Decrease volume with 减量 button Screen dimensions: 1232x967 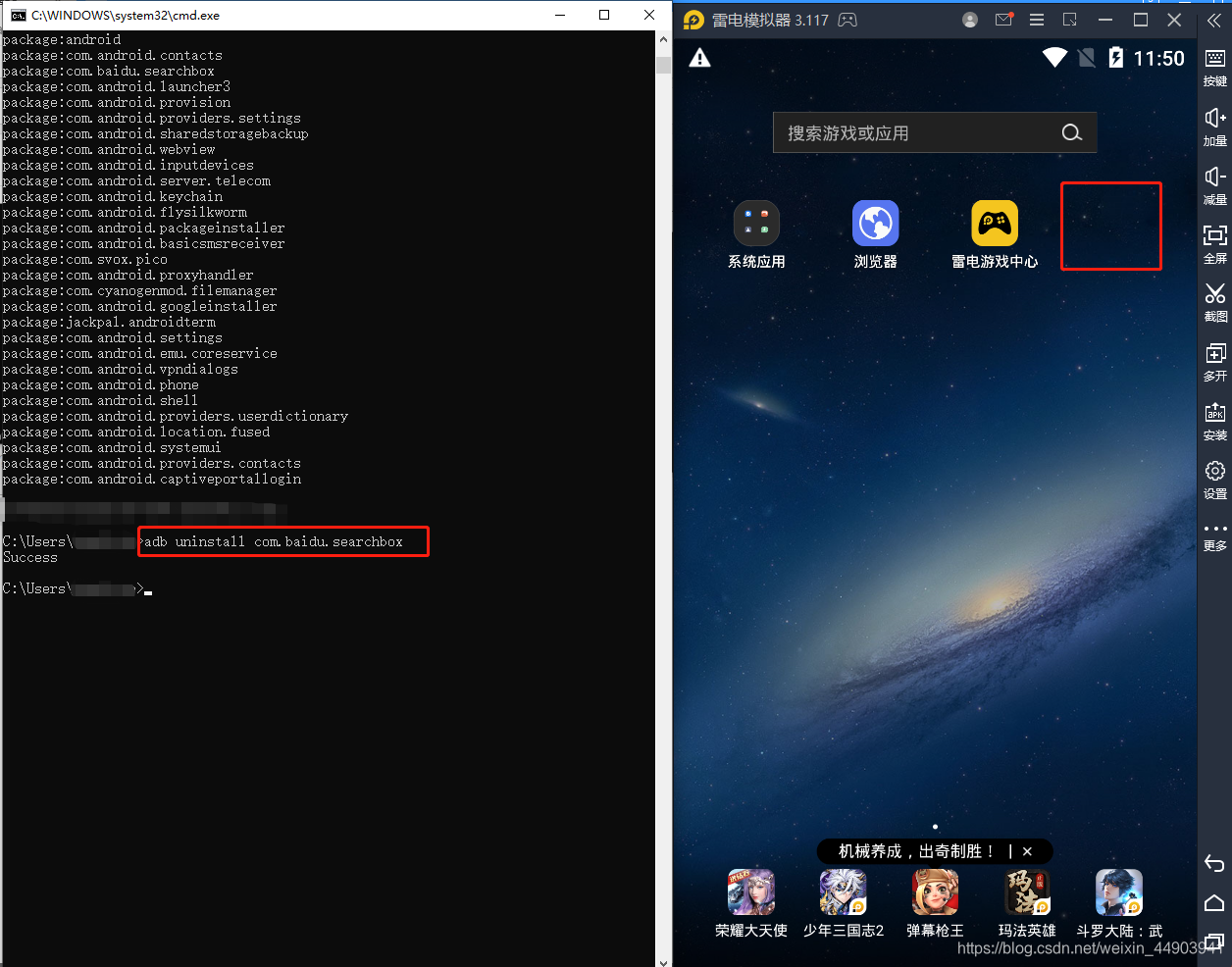tap(1215, 185)
